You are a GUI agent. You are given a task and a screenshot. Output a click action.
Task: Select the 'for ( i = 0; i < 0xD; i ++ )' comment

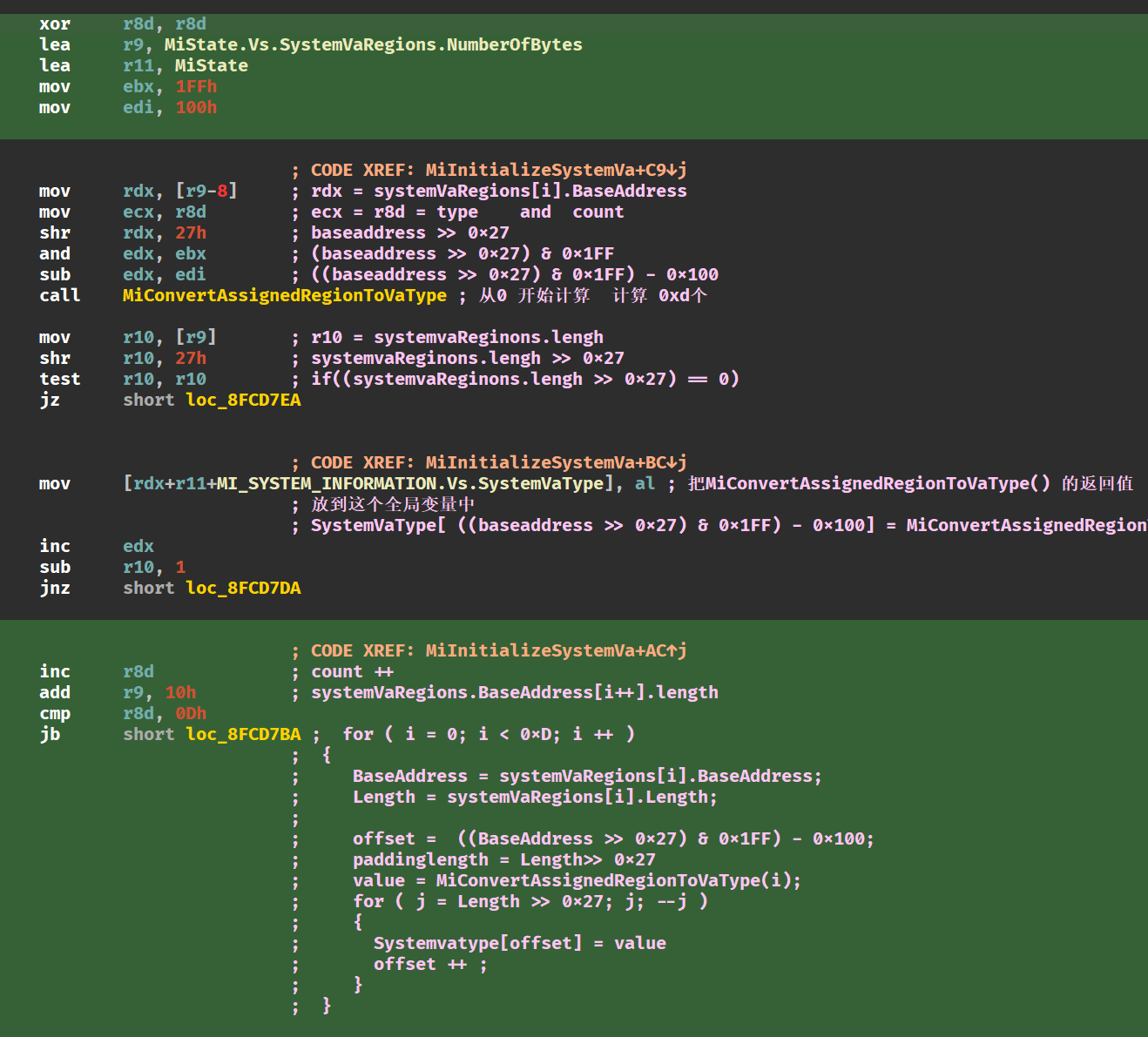point(489,734)
